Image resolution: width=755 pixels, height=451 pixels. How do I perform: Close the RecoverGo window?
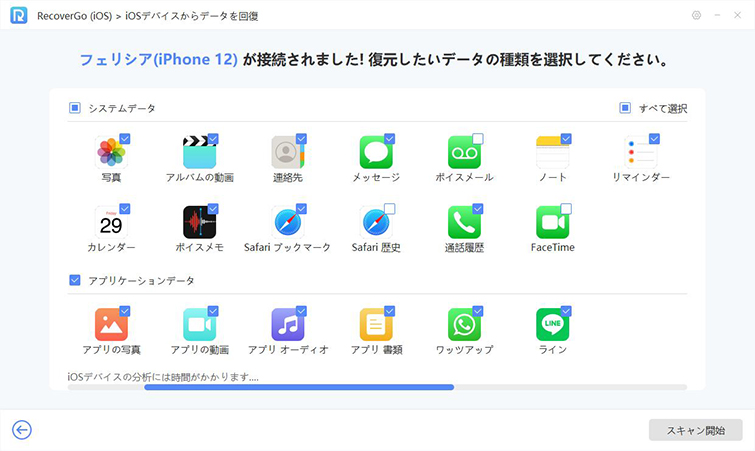coord(737,15)
